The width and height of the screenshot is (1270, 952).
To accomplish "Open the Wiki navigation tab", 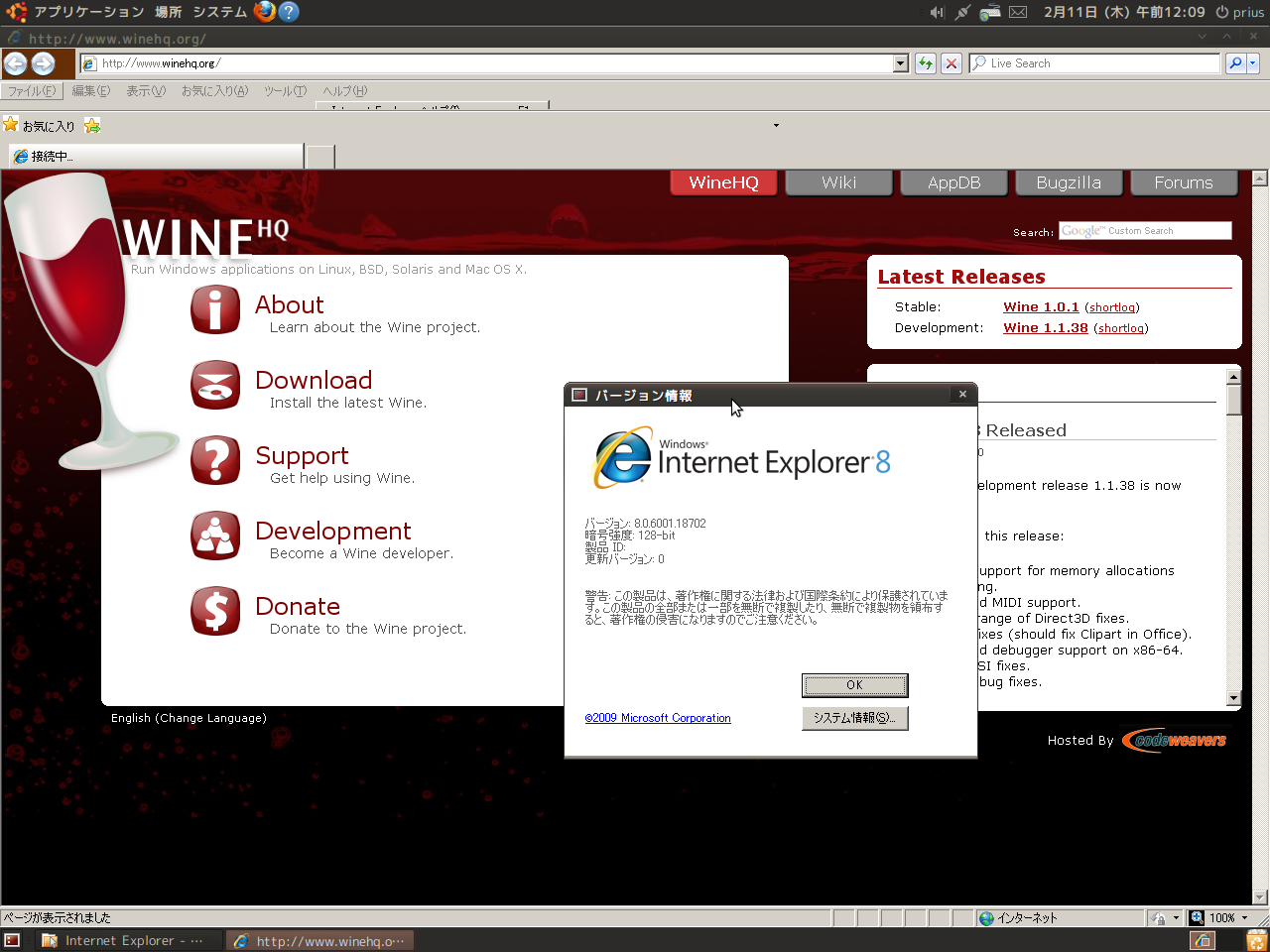I will coord(838,182).
